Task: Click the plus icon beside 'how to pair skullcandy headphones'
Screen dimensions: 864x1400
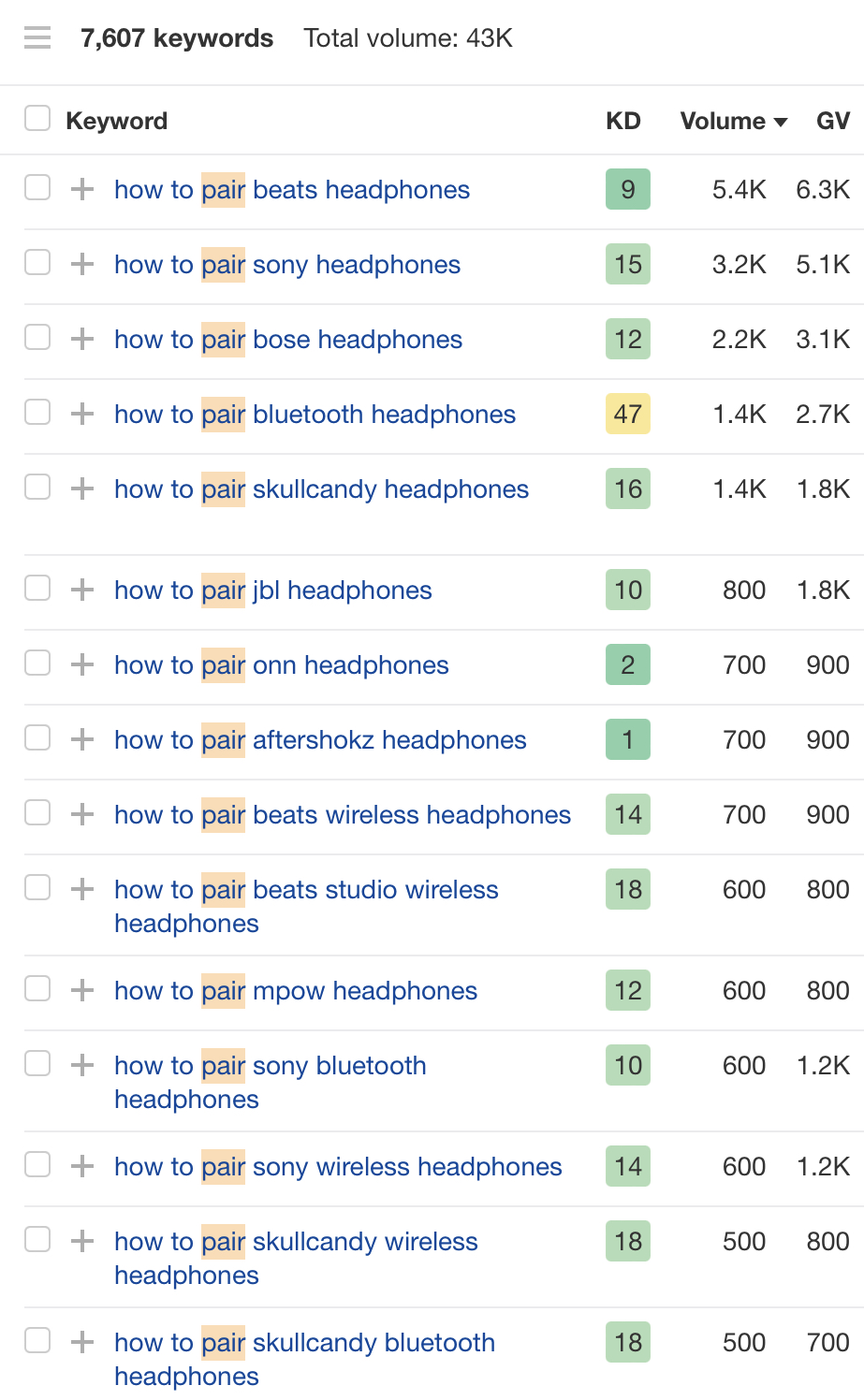Action: tap(82, 489)
